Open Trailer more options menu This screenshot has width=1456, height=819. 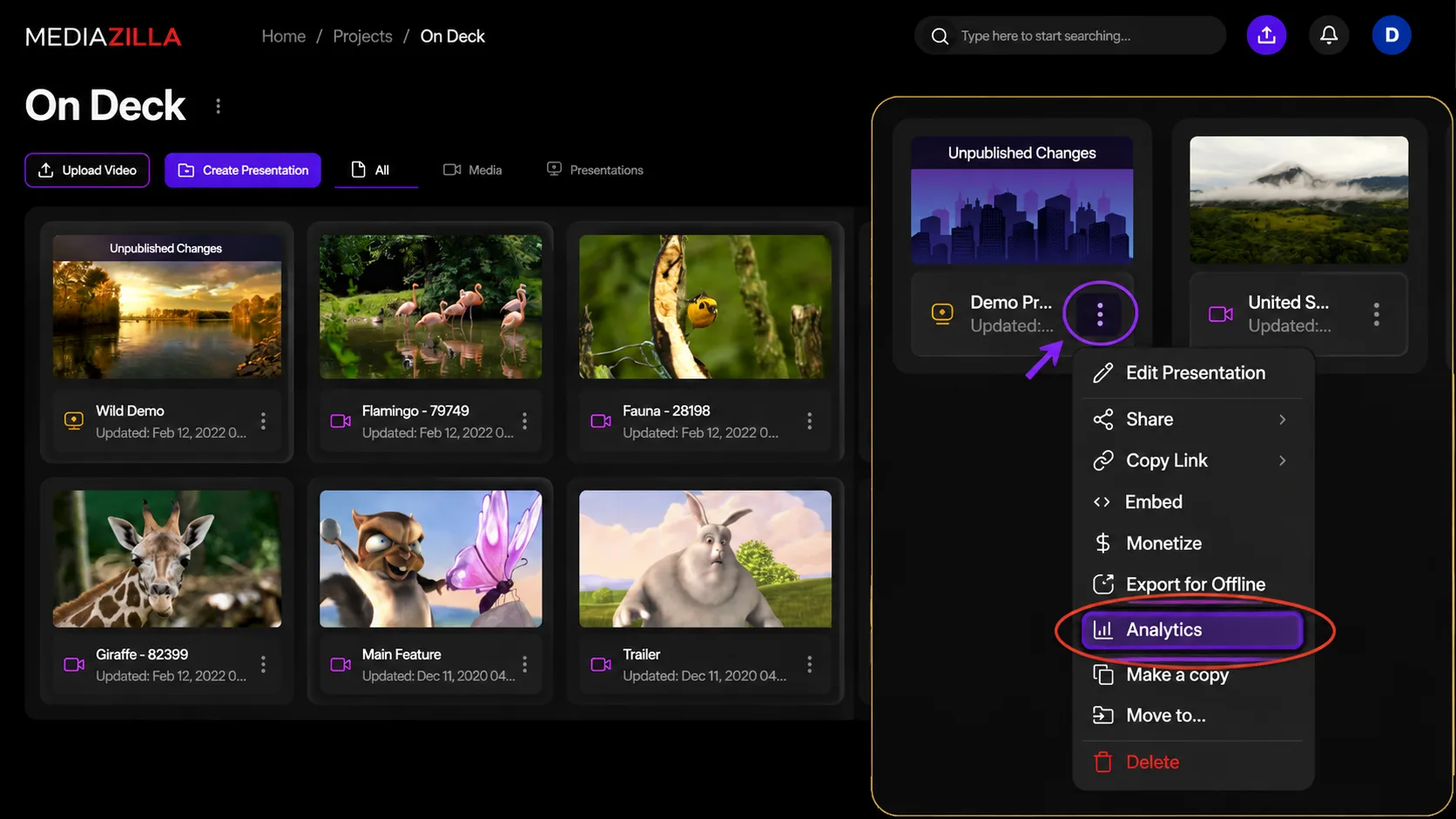tap(809, 665)
